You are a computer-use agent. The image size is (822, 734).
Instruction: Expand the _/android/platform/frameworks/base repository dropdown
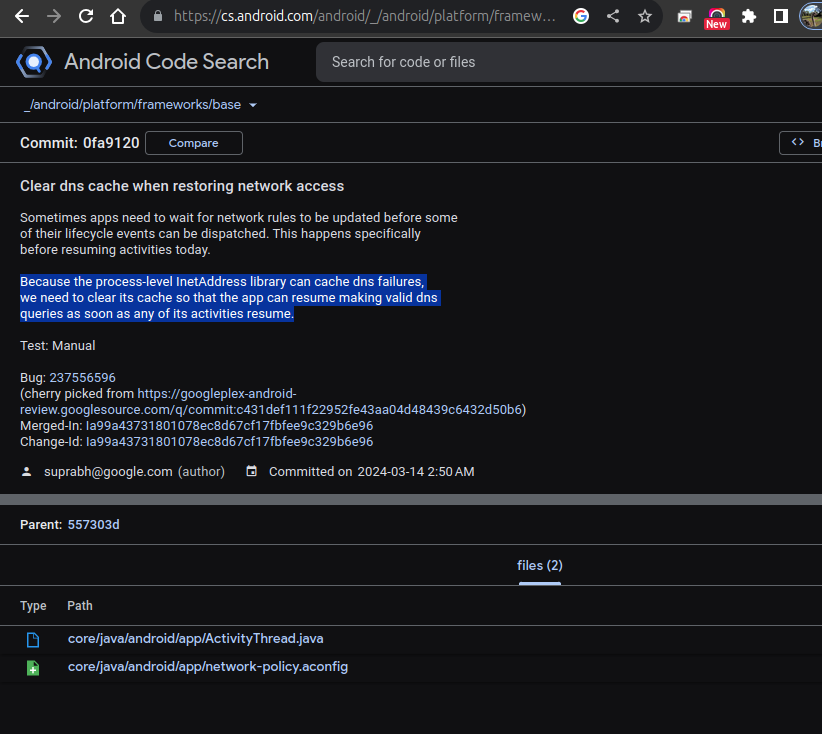[140, 105]
